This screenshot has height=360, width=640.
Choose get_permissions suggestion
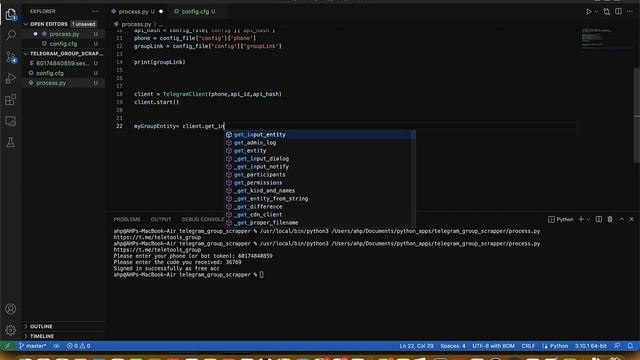pyautogui.click(x=320, y=182)
